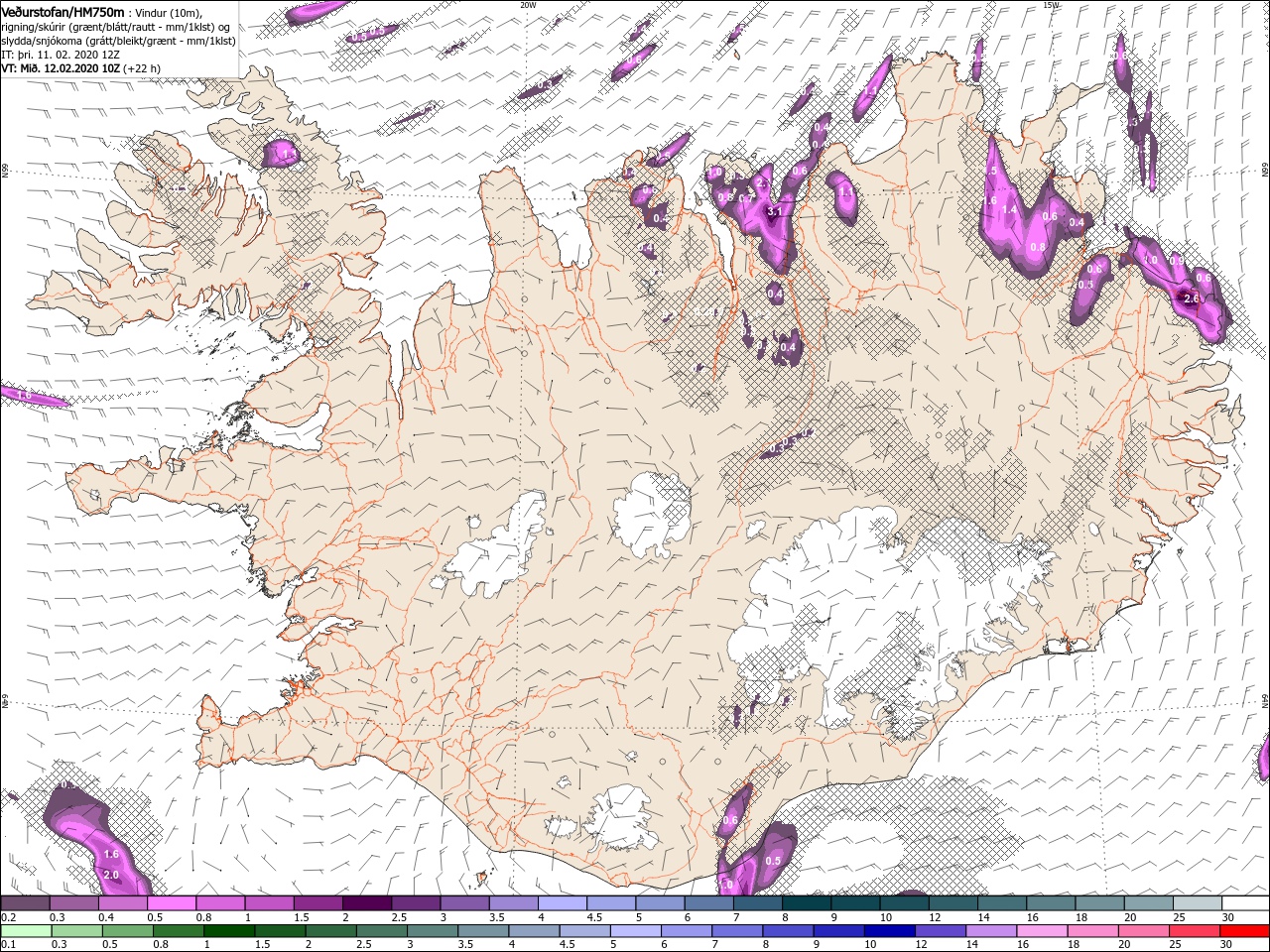
Task: Click the lavender 4–4.5 snow legend swatch
Action: pos(562,903)
